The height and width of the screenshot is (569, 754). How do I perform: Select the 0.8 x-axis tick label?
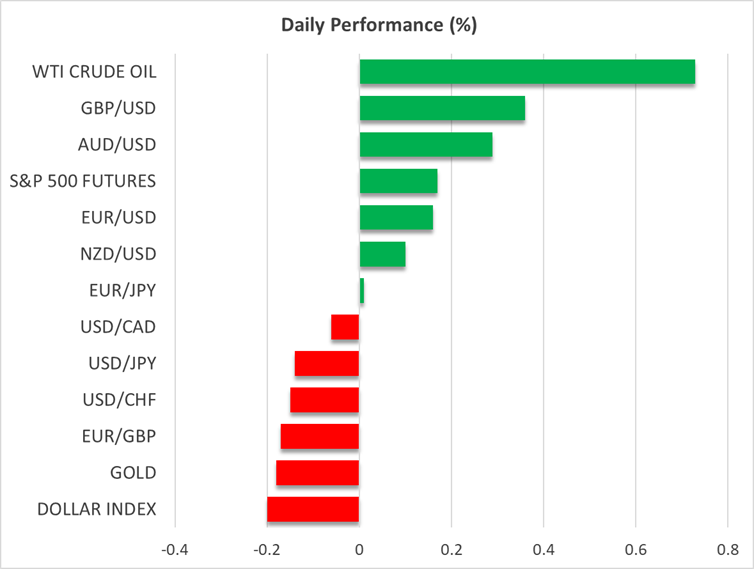pyautogui.click(x=728, y=549)
